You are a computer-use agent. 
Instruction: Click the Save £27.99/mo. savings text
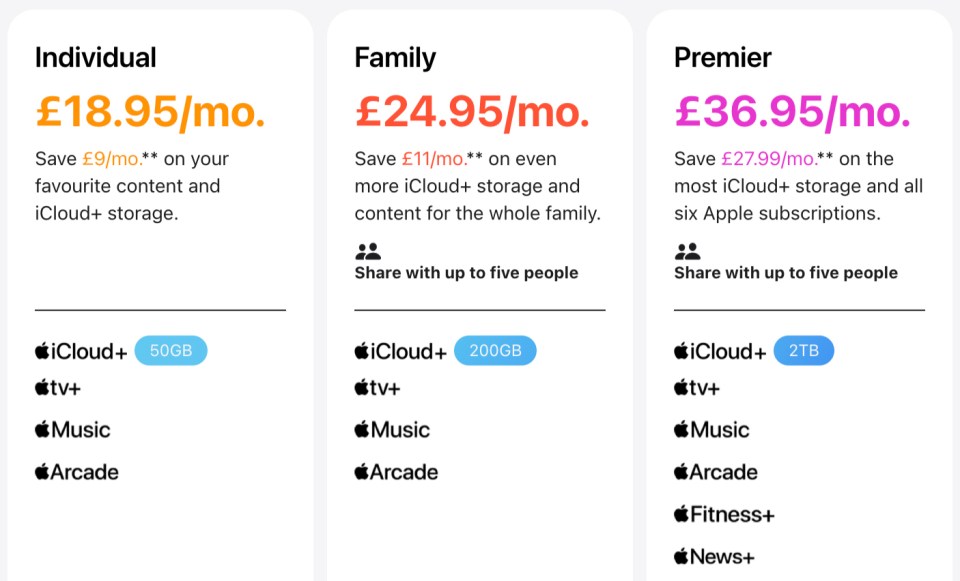pyautogui.click(x=746, y=159)
